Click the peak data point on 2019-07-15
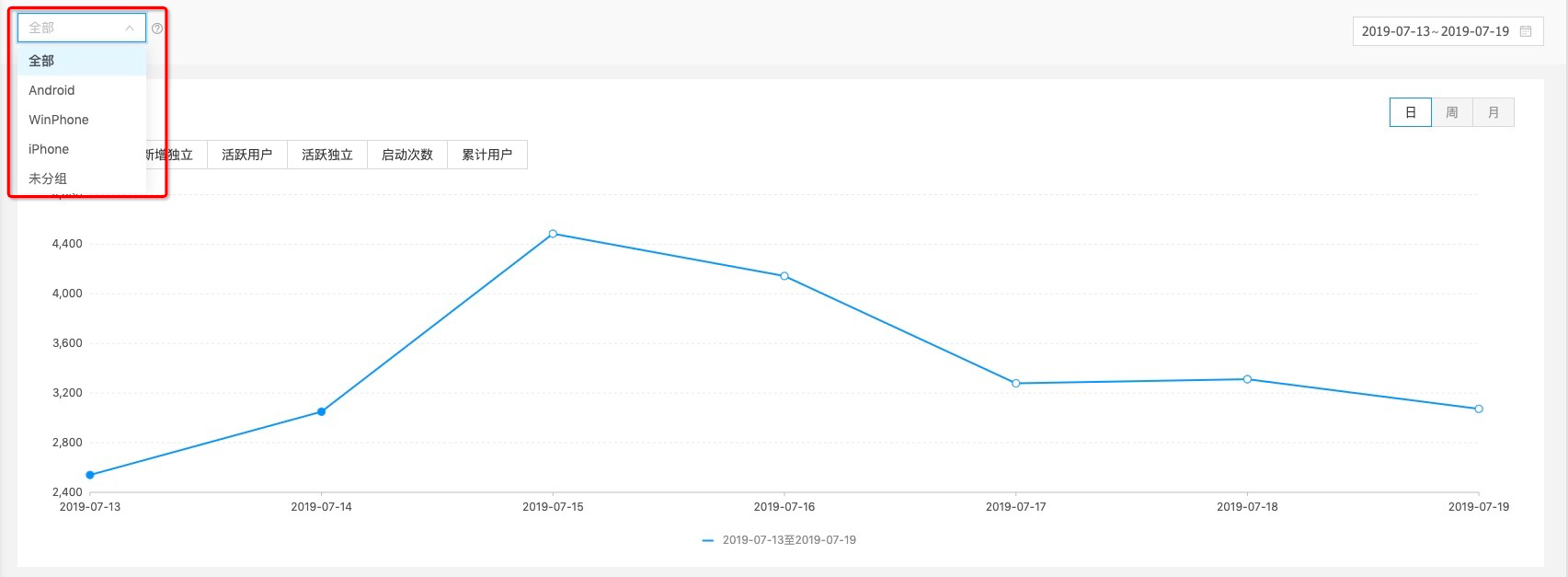The image size is (1568, 577). coord(553,234)
